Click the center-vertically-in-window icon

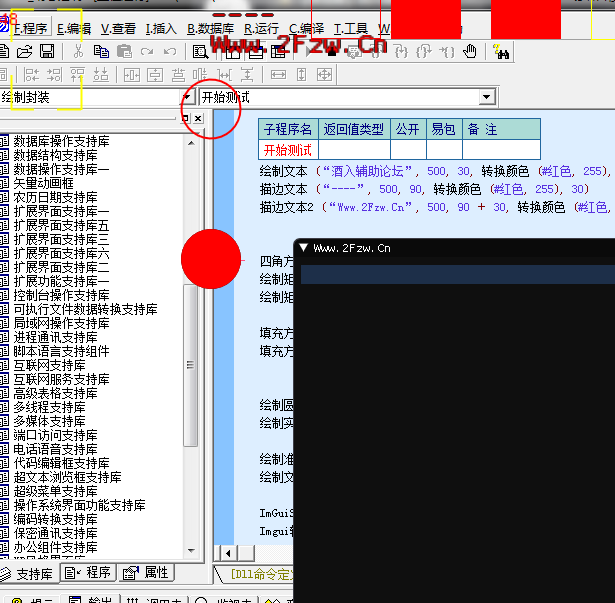155,75
